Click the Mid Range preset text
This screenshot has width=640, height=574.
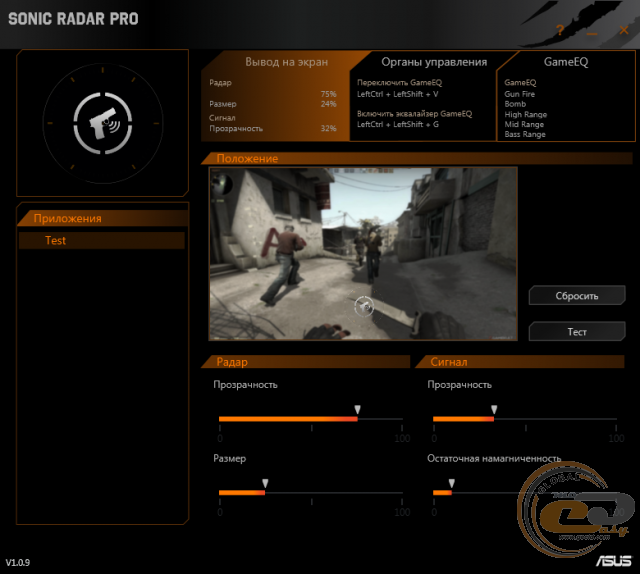524,125
